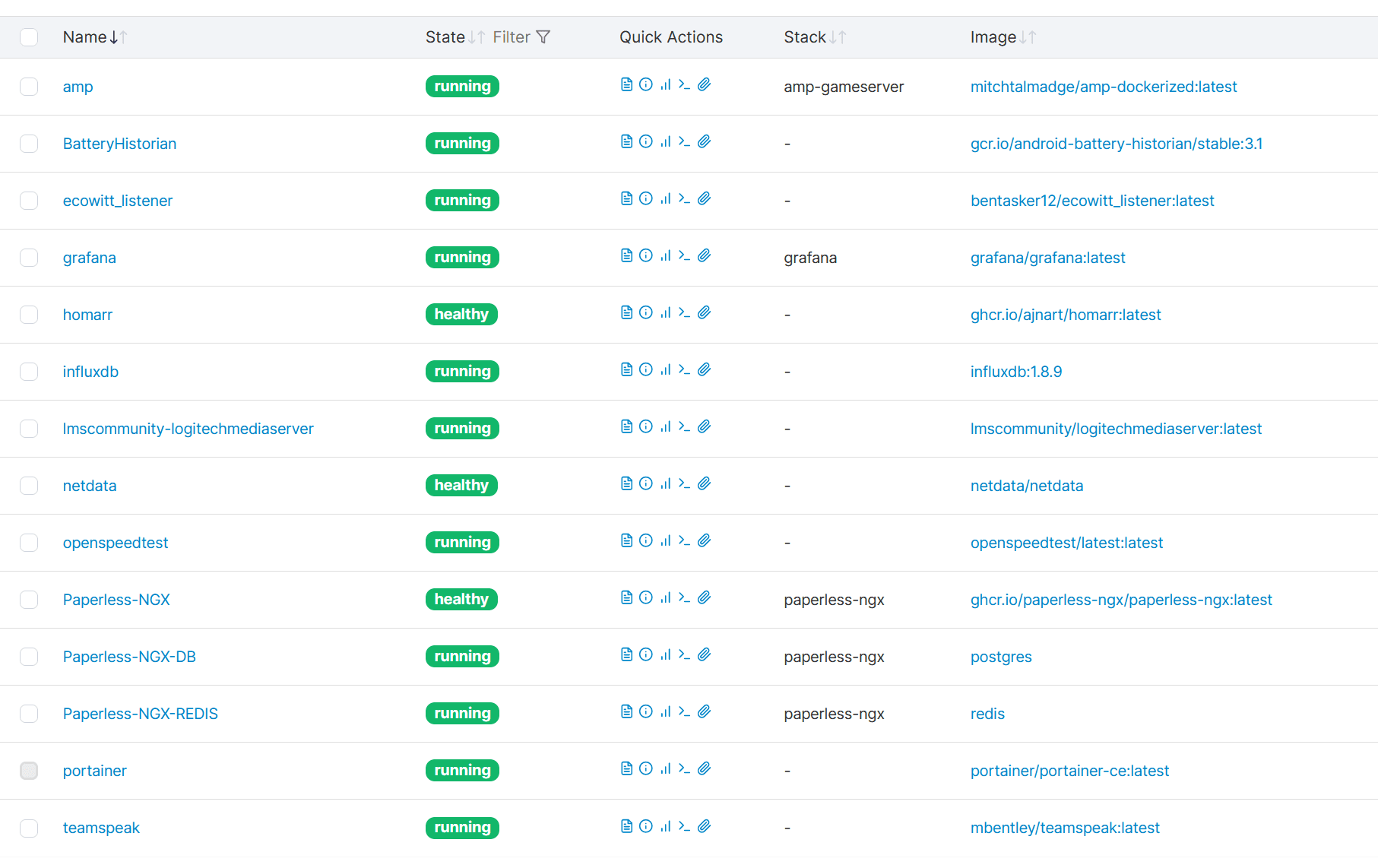This screenshot has height=868, width=1378.
Task: Open stats icon for BatteryHistorian container
Action: (x=665, y=141)
